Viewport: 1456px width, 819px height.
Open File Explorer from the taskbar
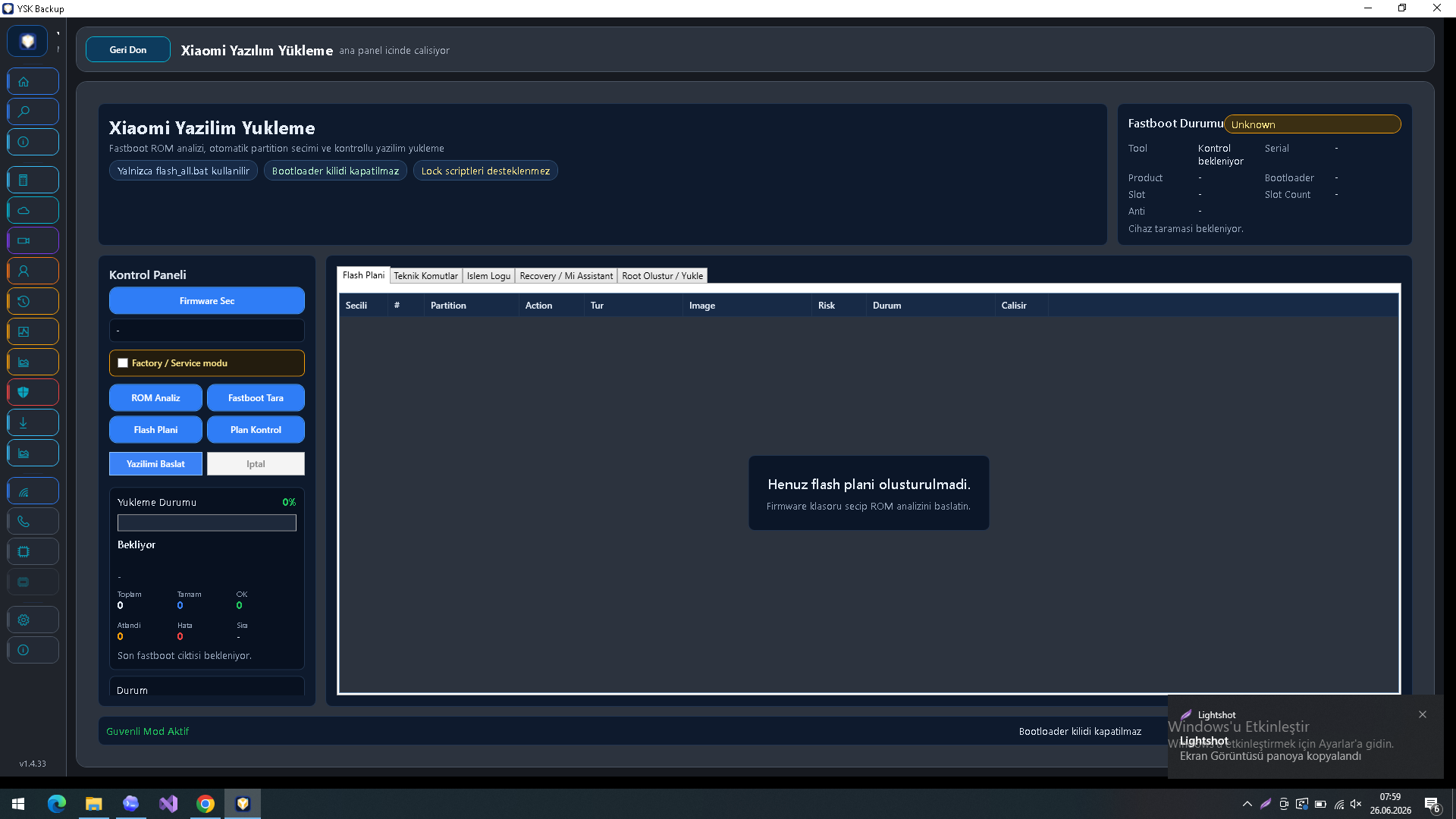(93, 804)
